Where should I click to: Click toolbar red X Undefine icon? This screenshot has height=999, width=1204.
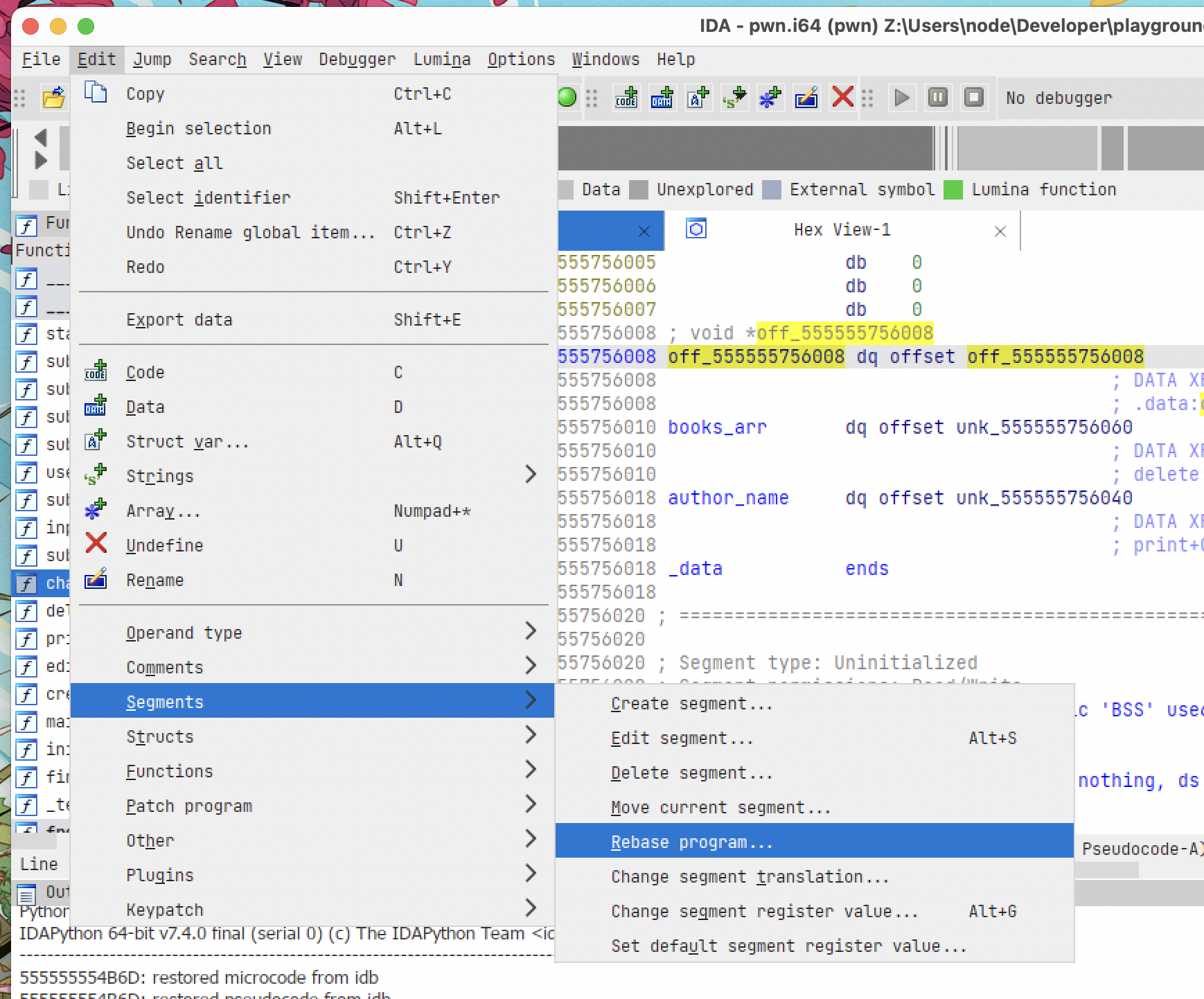click(x=842, y=97)
